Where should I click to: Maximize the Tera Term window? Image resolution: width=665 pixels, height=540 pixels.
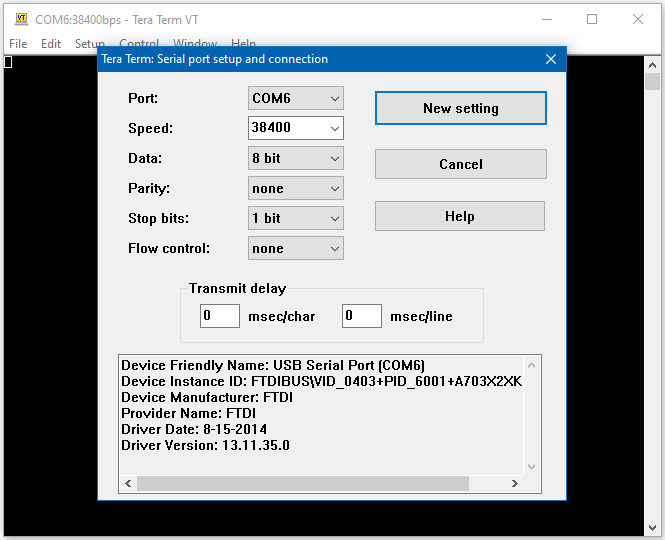pyautogui.click(x=592, y=19)
